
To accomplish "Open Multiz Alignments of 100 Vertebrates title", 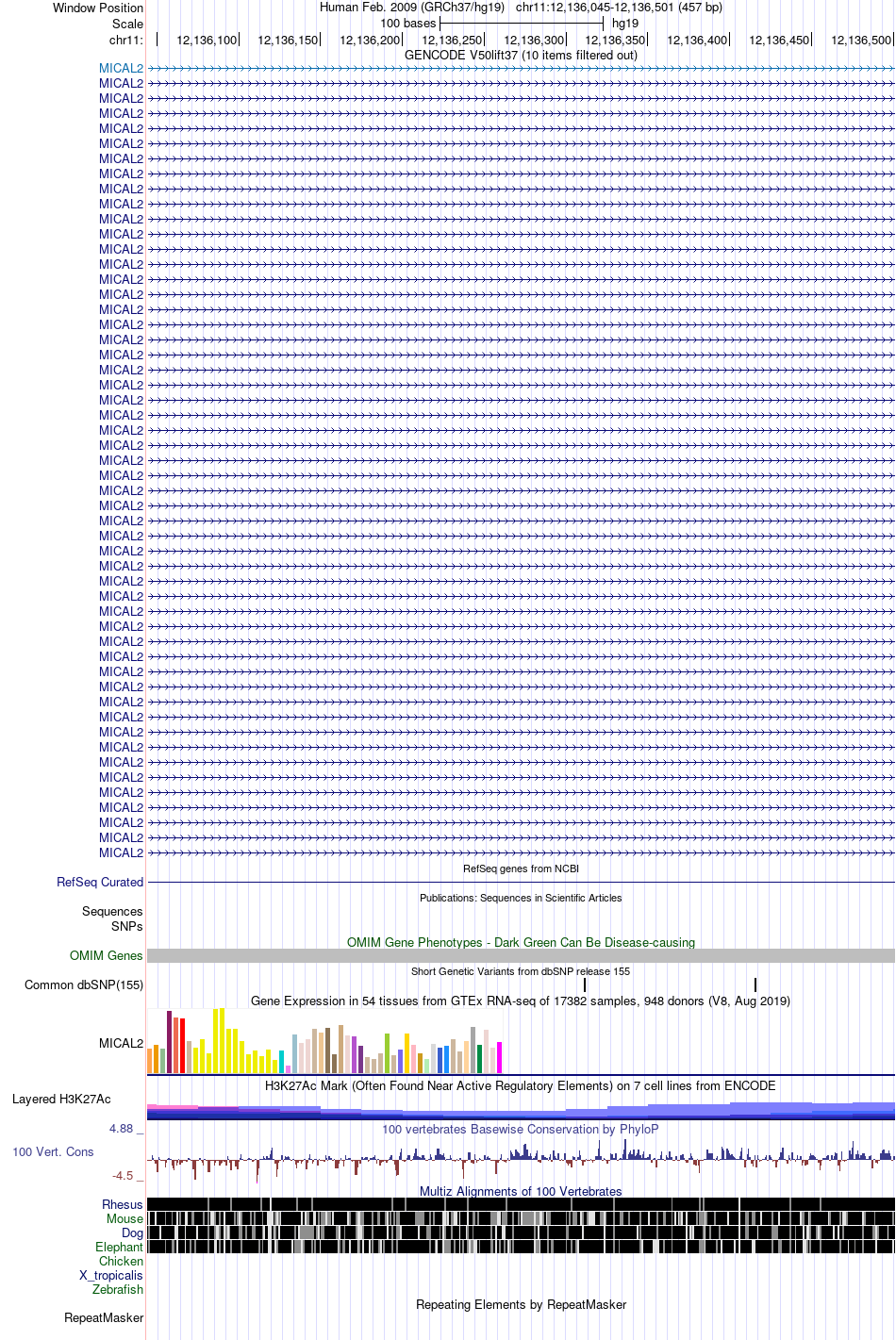I will (521, 1191).
